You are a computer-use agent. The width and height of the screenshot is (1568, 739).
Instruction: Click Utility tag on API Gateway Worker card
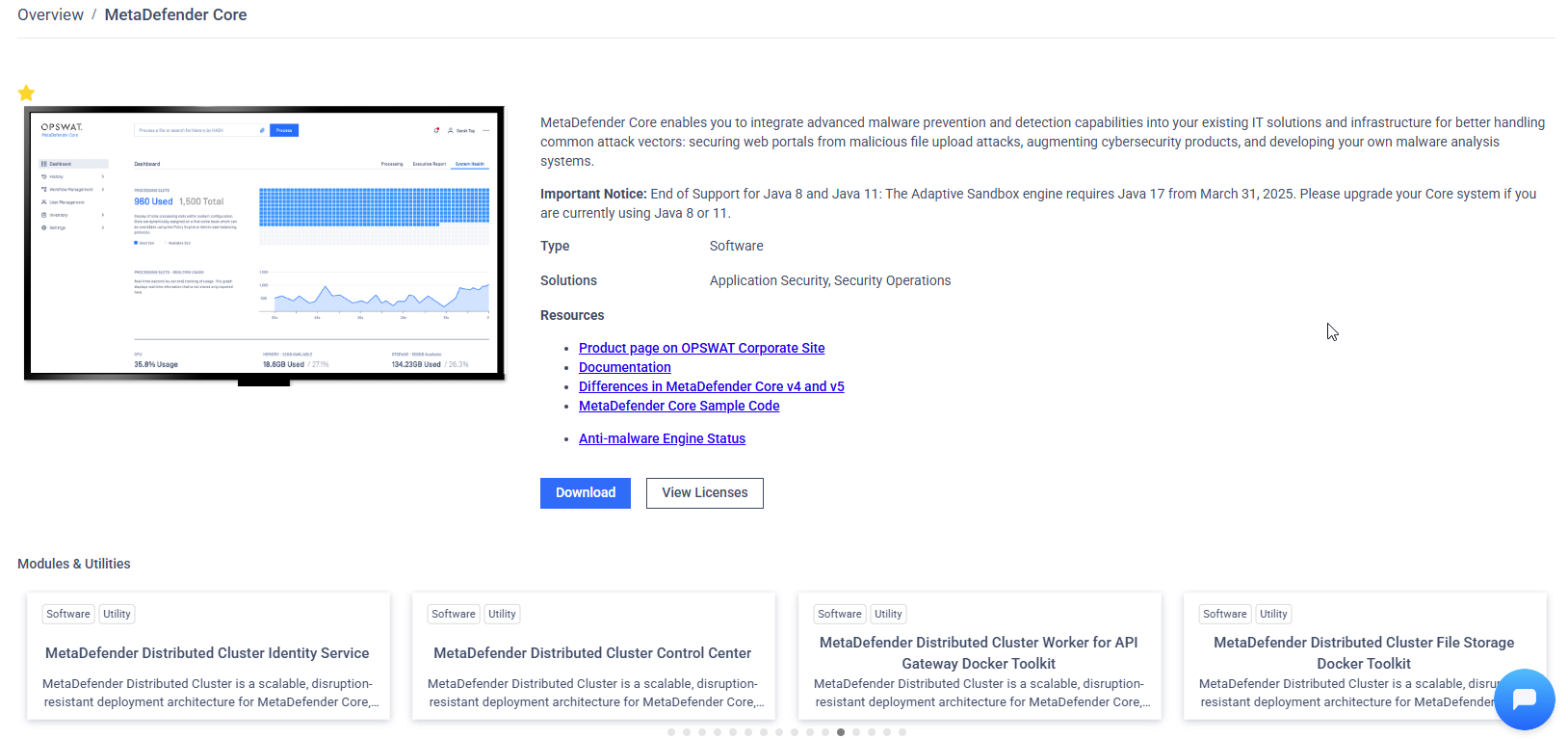tap(888, 614)
